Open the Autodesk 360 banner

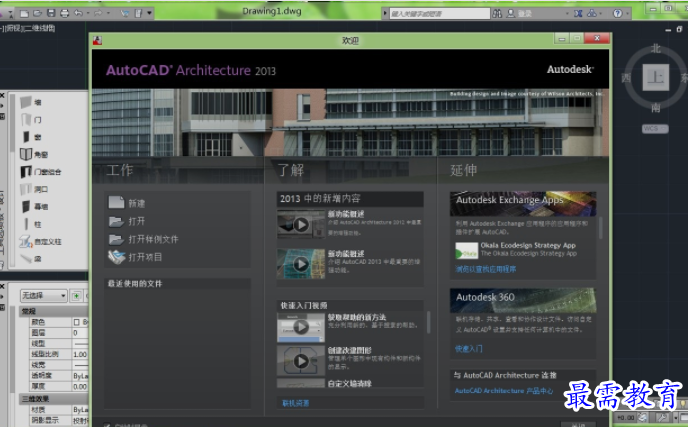523,300
